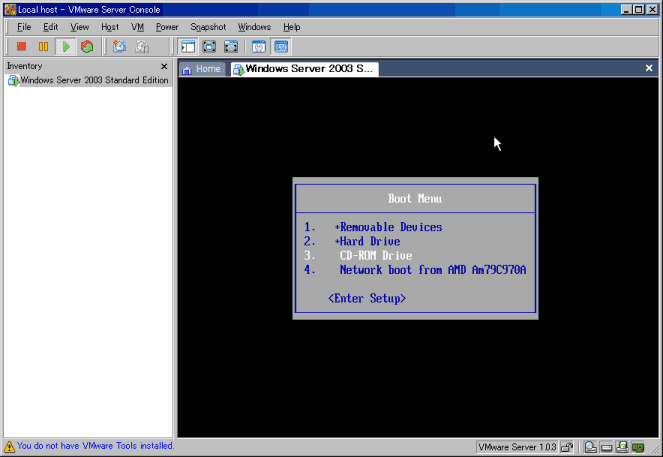The width and height of the screenshot is (663, 457).
Task: Click the floppy drive device status icon
Action: (622, 447)
